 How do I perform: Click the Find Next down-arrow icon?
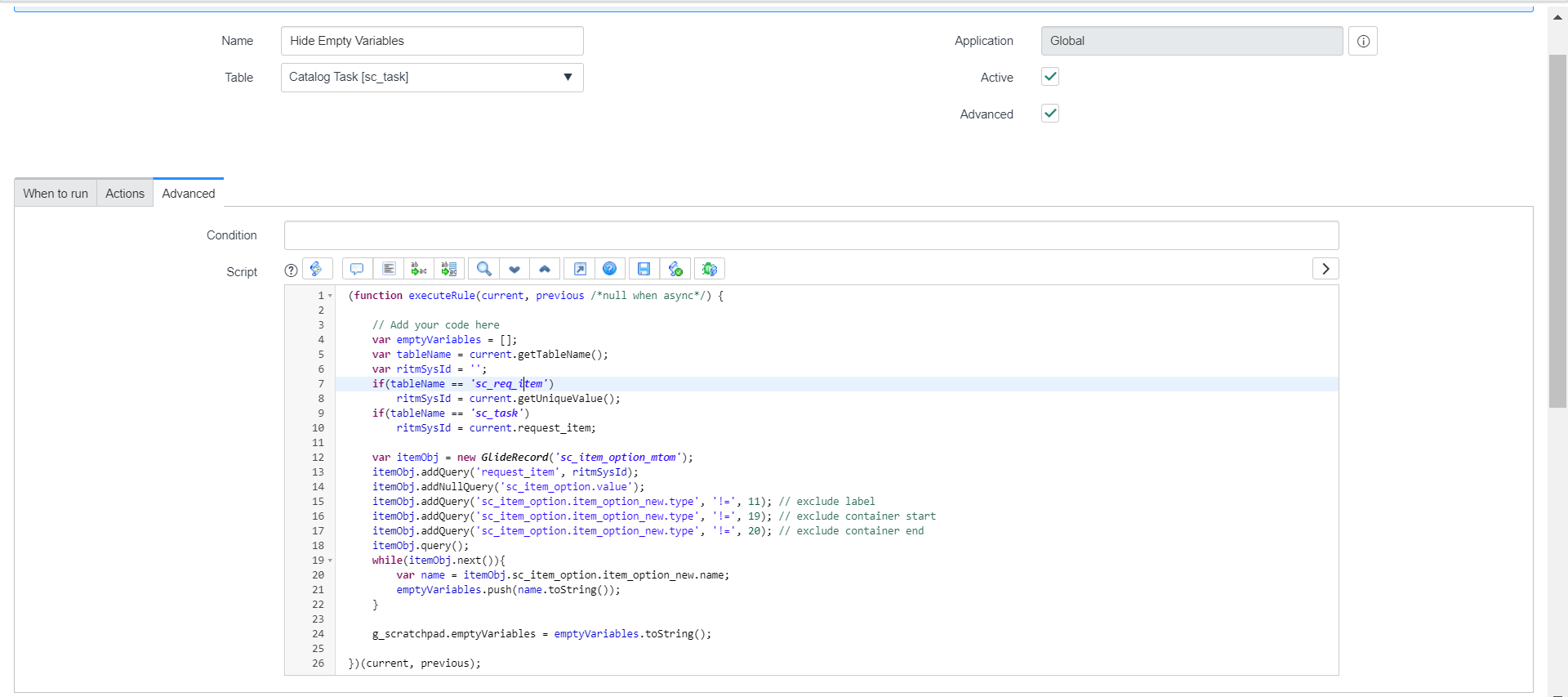[x=514, y=269]
